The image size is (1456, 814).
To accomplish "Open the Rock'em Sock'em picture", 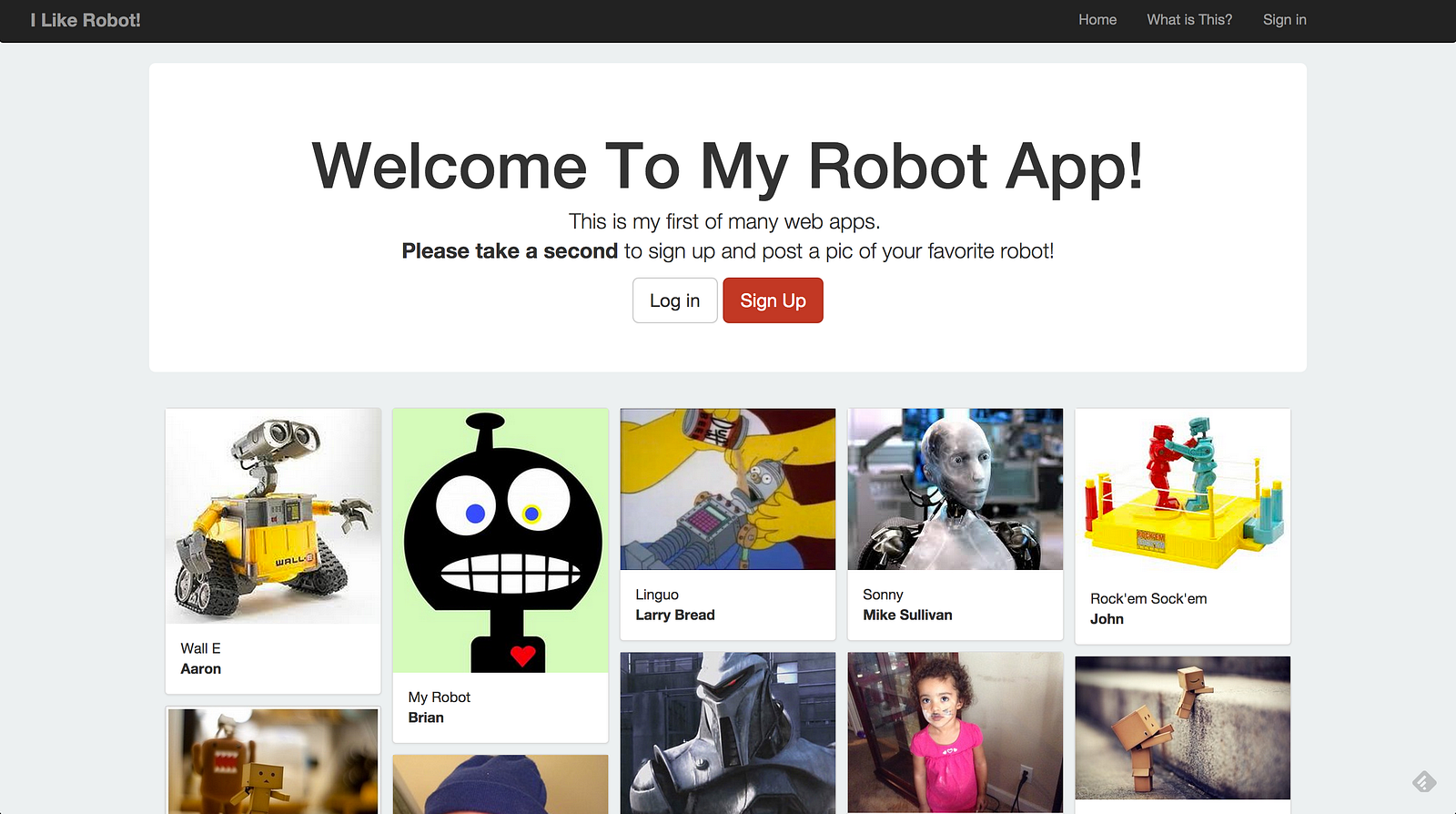I will point(1183,492).
